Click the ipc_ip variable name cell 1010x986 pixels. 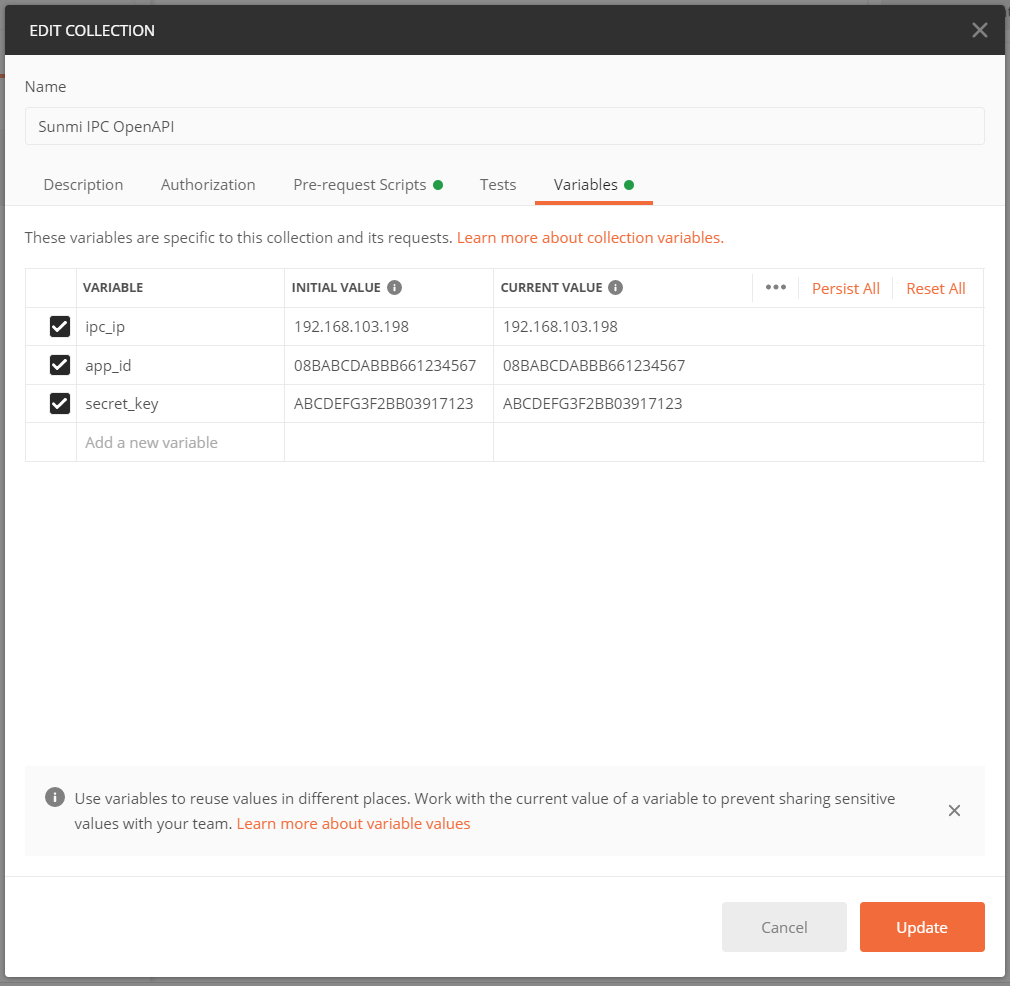(x=180, y=327)
